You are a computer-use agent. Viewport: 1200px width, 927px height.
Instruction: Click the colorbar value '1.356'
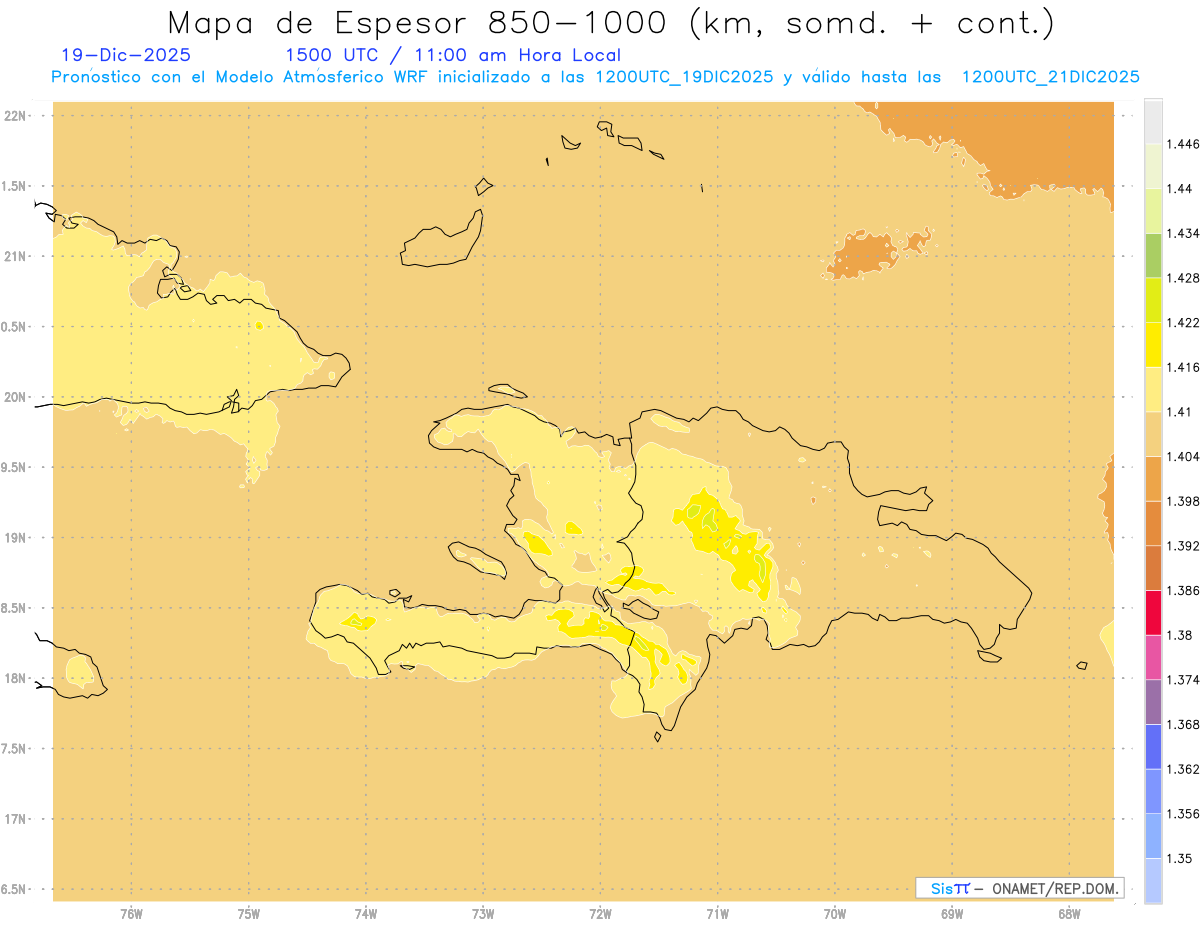click(1183, 814)
